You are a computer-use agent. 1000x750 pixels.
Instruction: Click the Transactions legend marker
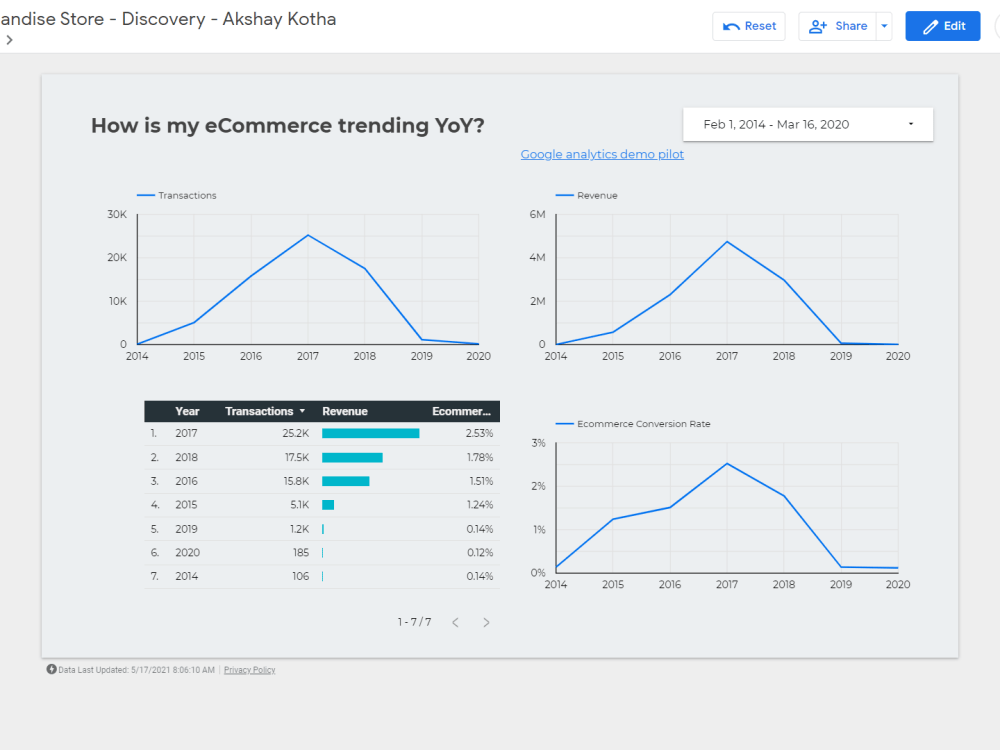(144, 195)
